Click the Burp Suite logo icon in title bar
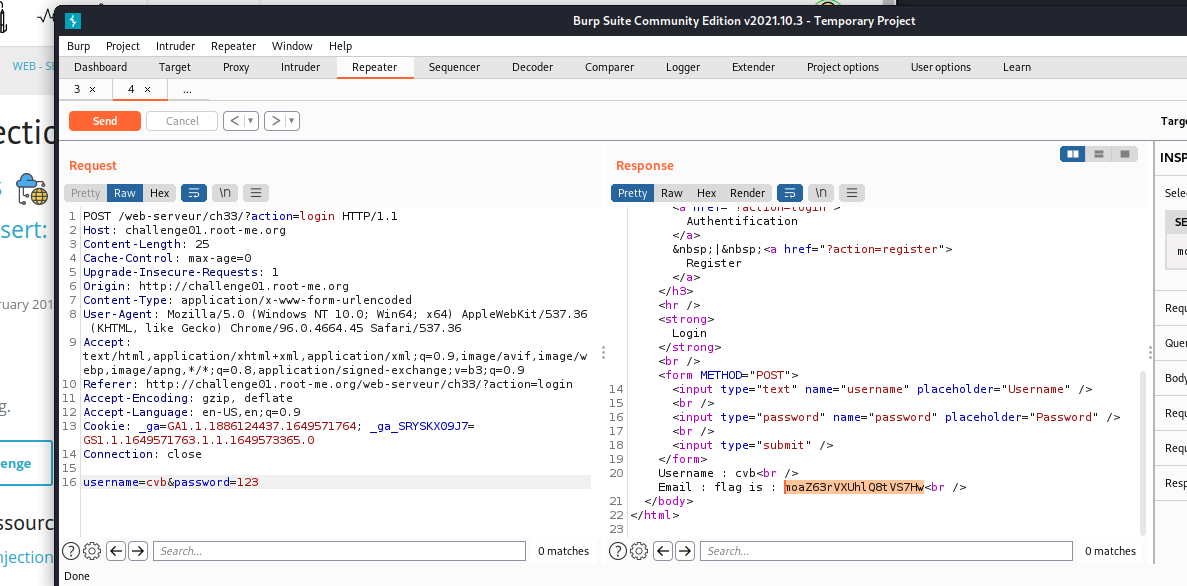1187x586 pixels. coord(73,20)
